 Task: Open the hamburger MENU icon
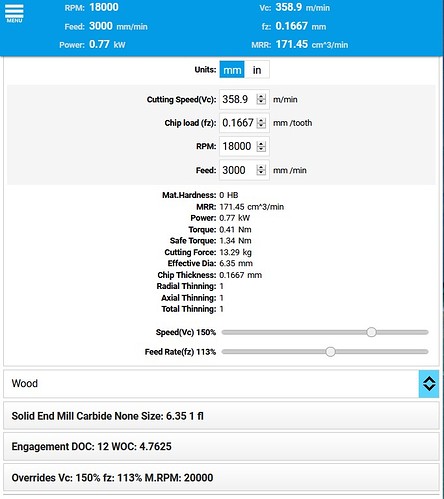coord(14,13)
